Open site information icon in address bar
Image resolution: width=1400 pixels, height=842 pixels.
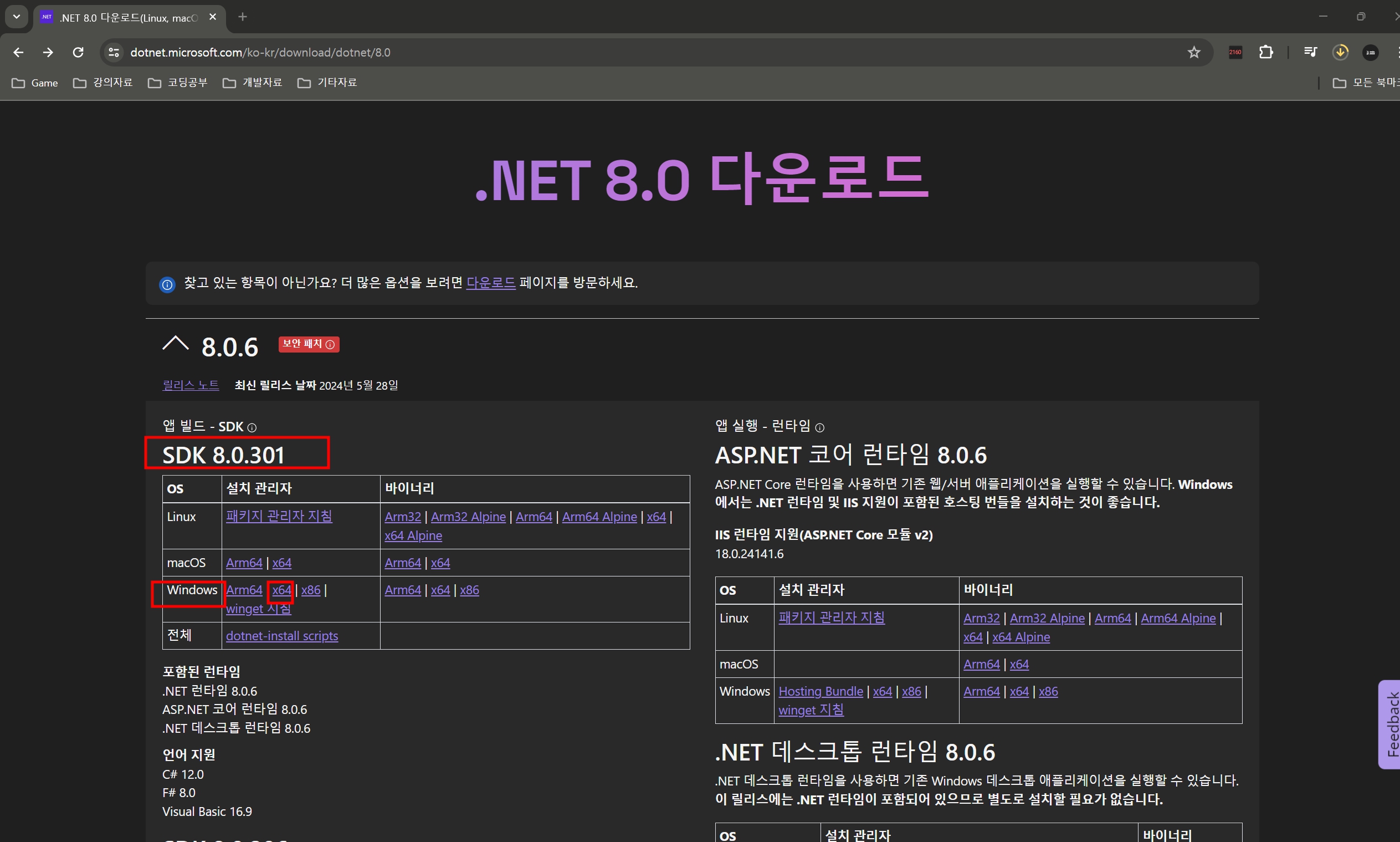pyautogui.click(x=114, y=52)
